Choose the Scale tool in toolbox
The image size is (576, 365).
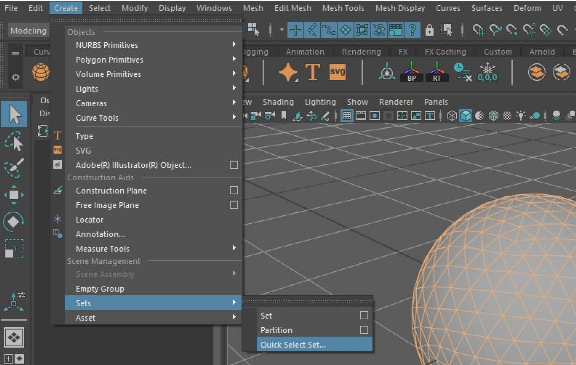[14, 249]
